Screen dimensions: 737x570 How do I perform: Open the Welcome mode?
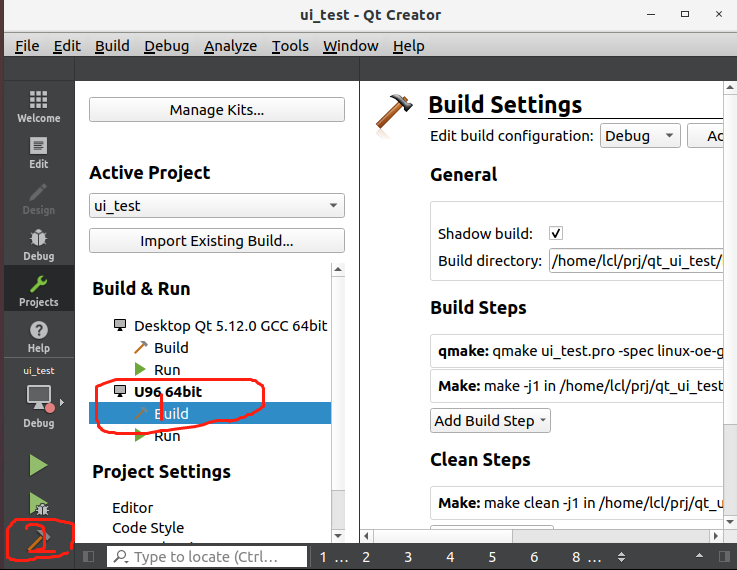(x=39, y=107)
